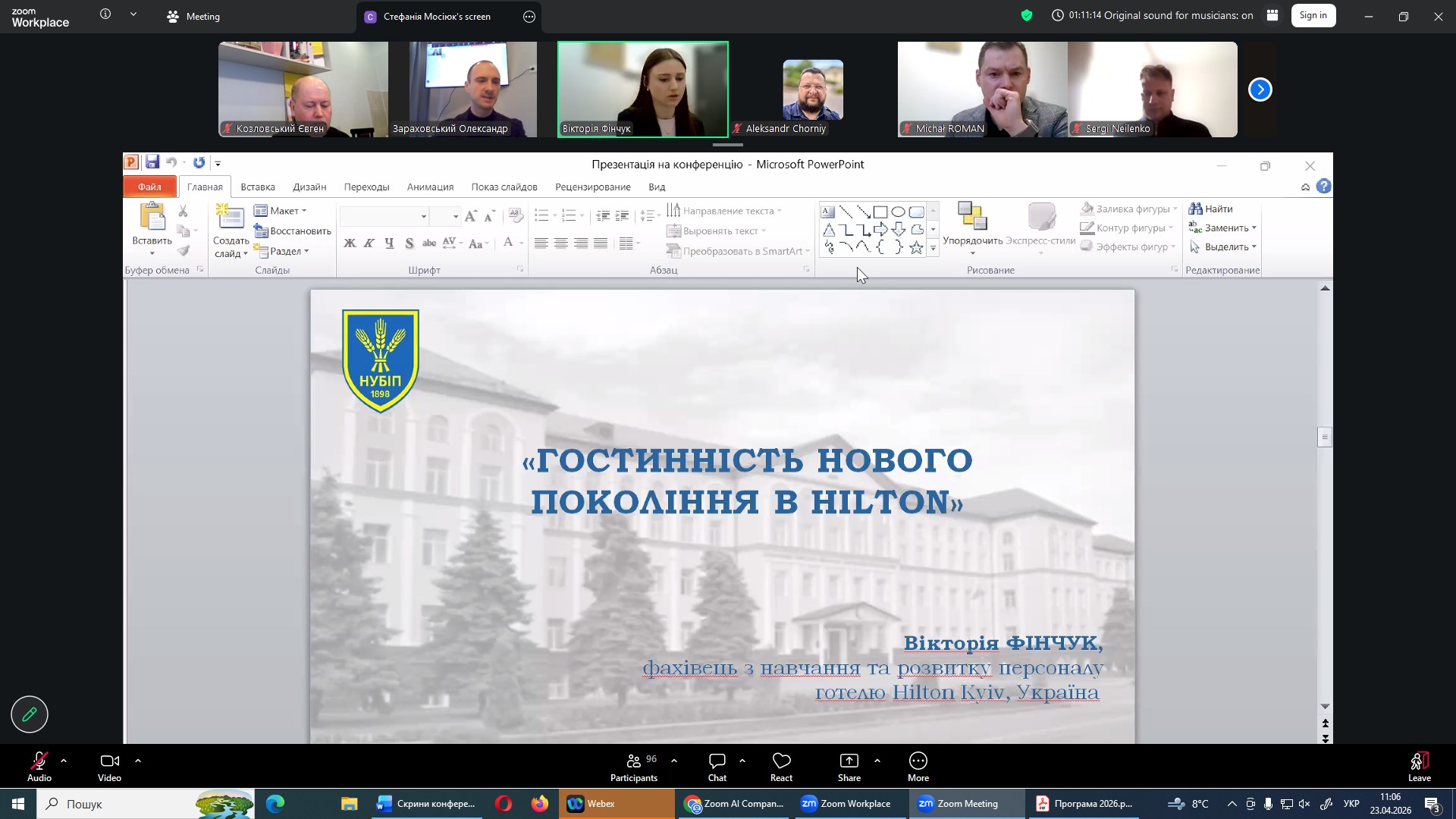Click the encryption shield icon

tap(1026, 15)
